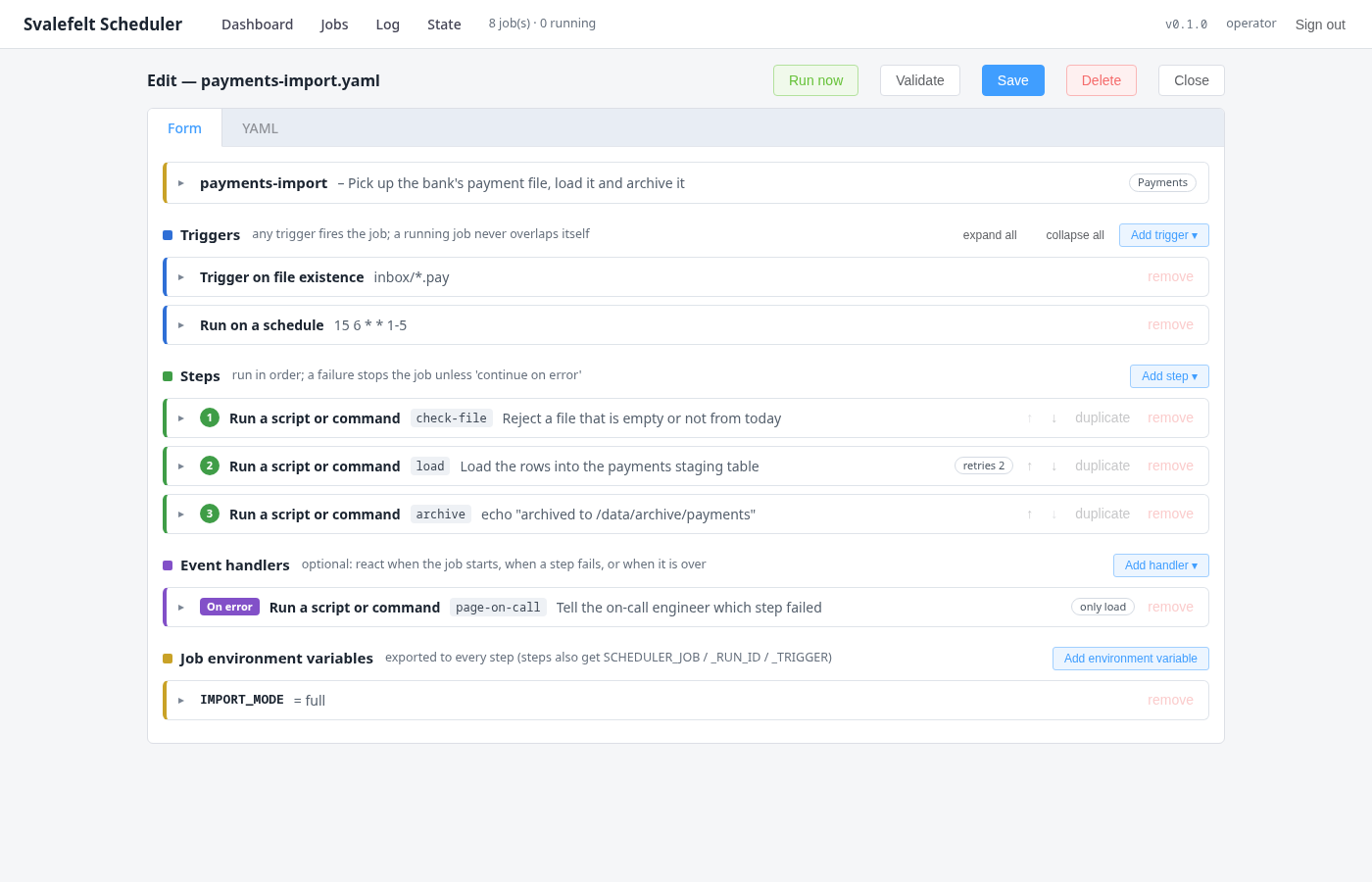
Task: Remove the schedule trigger
Action: click(x=1170, y=325)
